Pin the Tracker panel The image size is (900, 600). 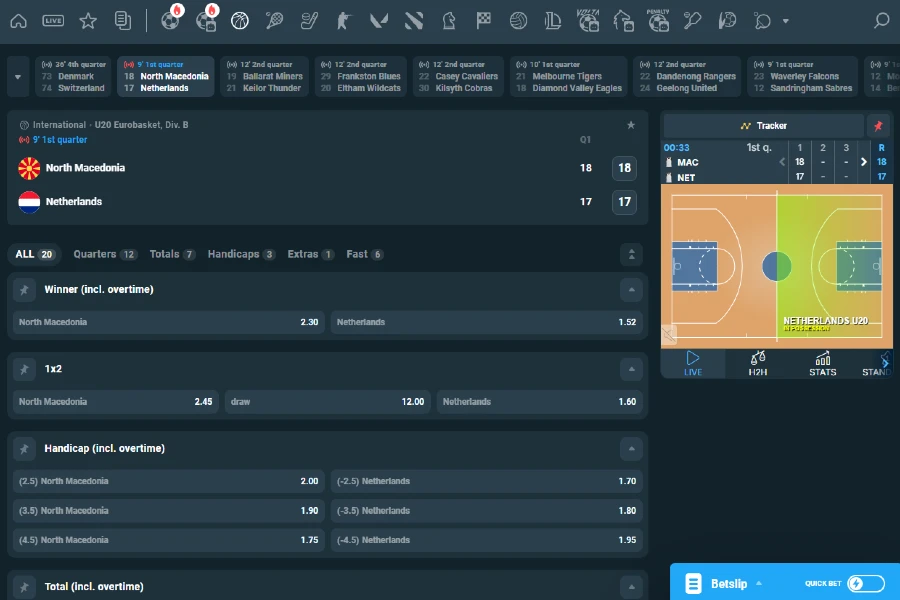(879, 125)
